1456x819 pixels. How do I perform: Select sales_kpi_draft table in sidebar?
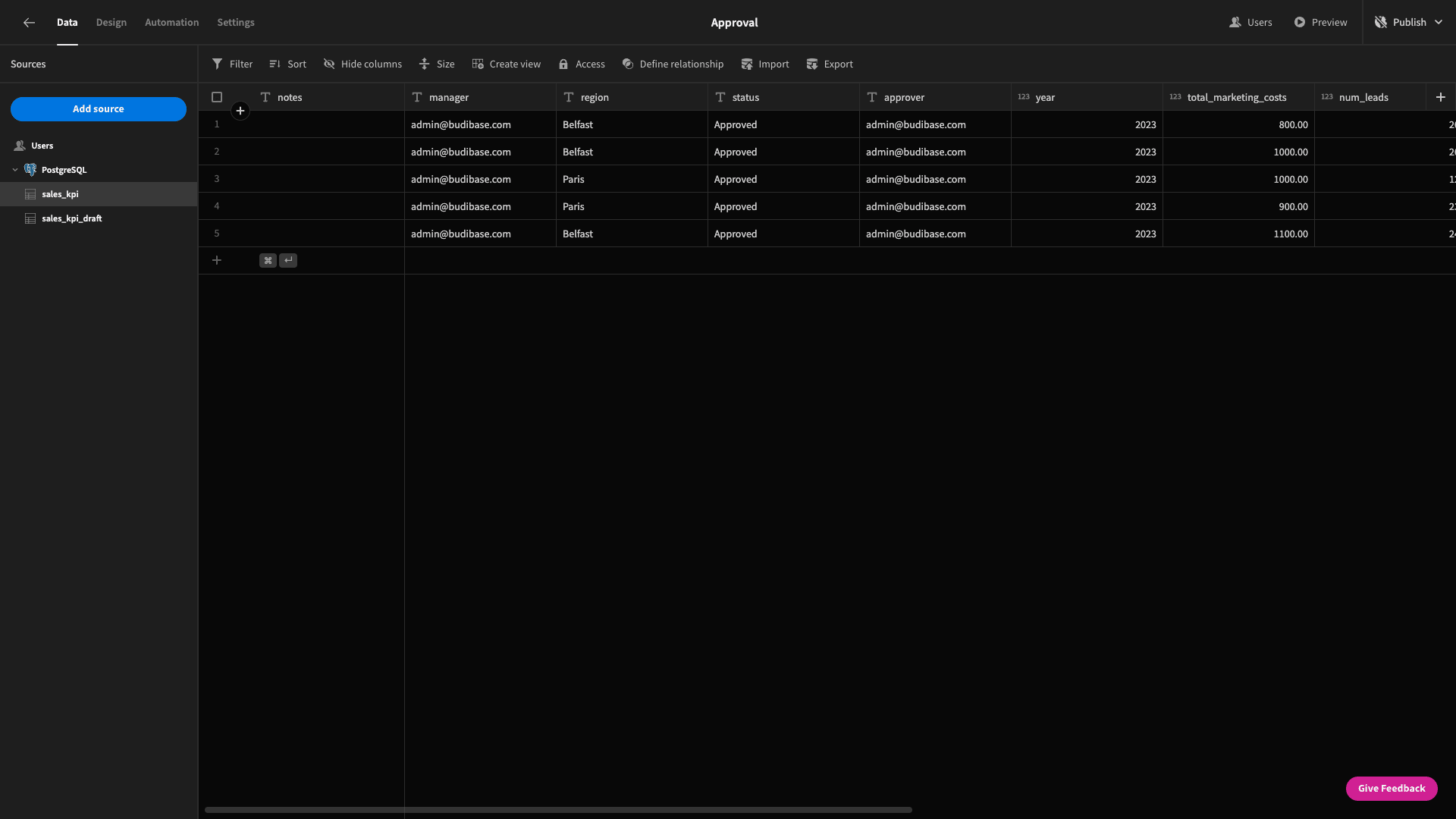click(x=99, y=218)
